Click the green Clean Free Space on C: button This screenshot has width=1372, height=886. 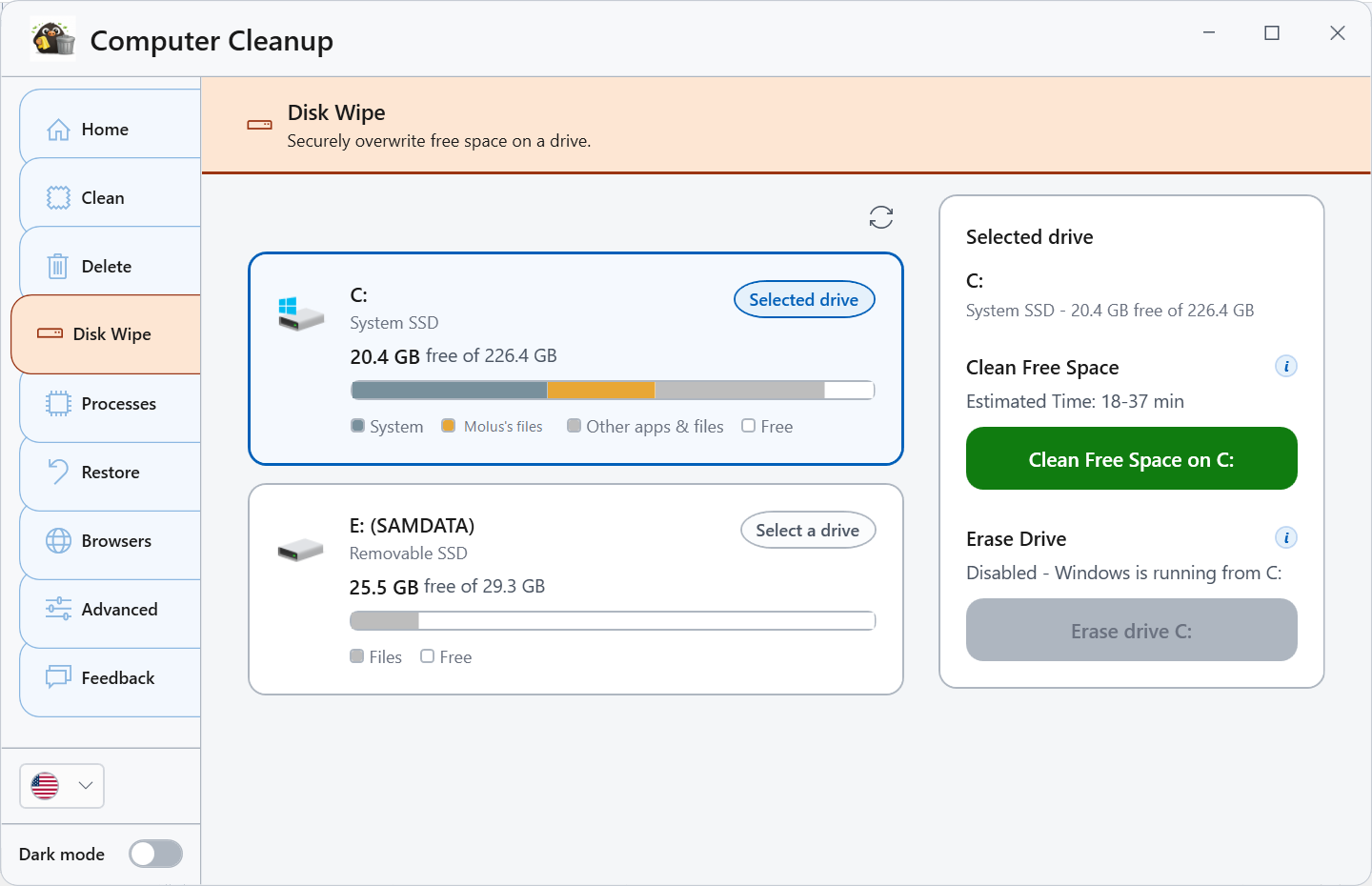(x=1132, y=458)
